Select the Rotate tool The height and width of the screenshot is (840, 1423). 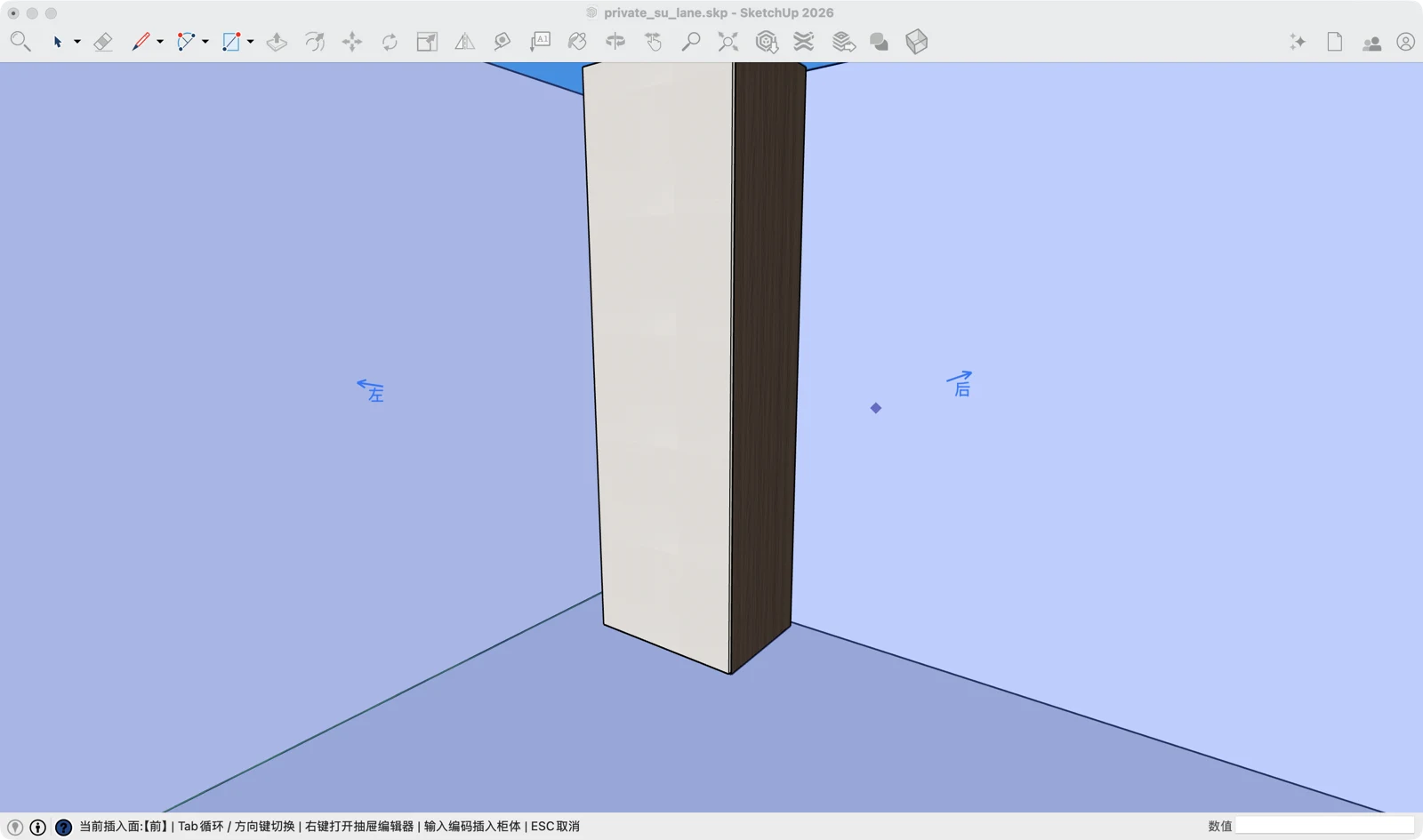[390, 42]
